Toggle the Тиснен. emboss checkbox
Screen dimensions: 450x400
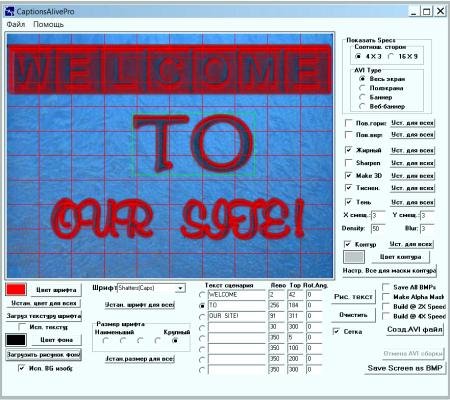point(348,188)
